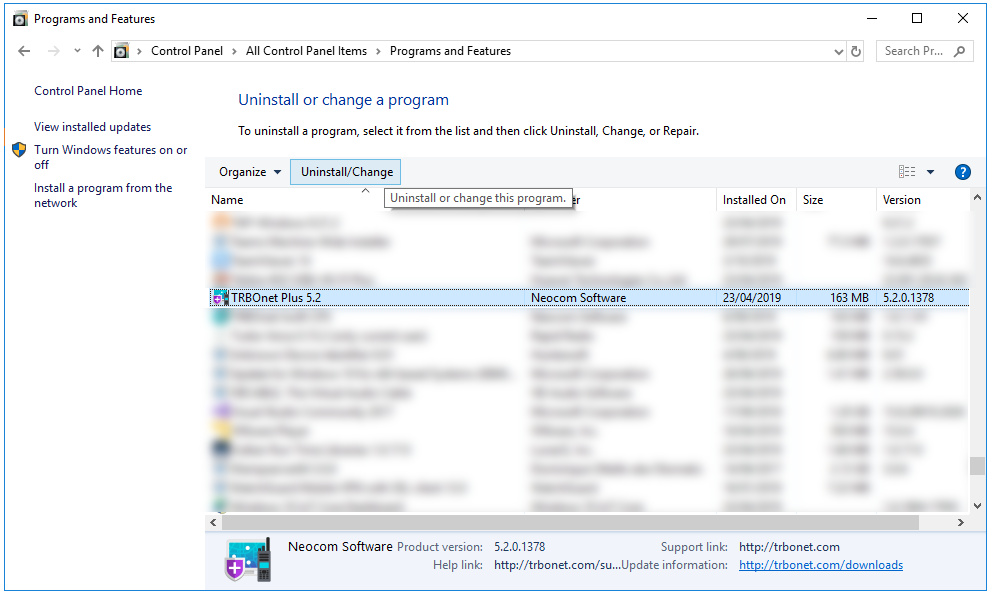Click the Help question mark icon
The width and height of the screenshot is (992, 599).
(x=962, y=172)
